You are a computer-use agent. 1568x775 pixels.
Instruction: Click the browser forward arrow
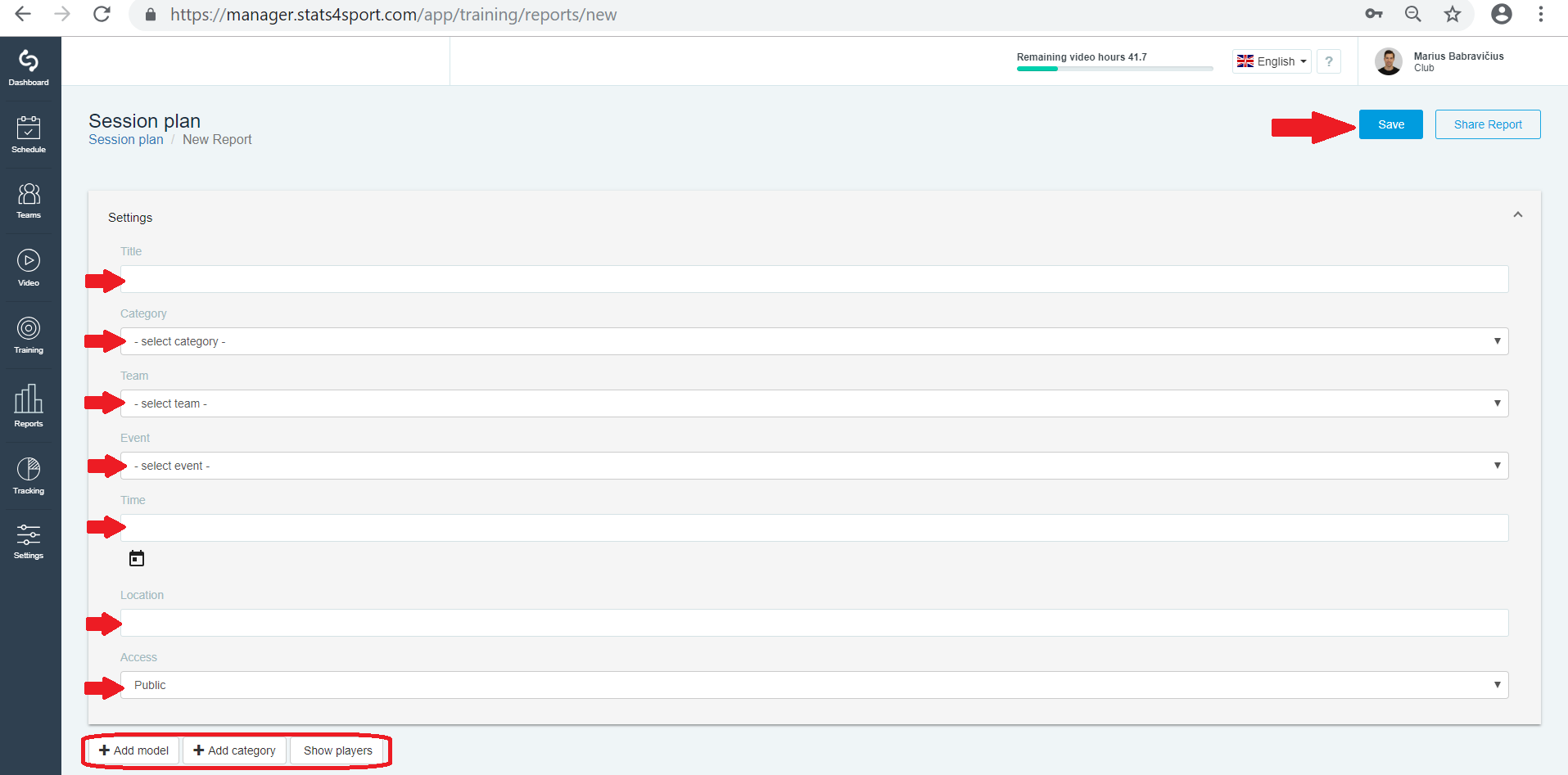coord(62,14)
